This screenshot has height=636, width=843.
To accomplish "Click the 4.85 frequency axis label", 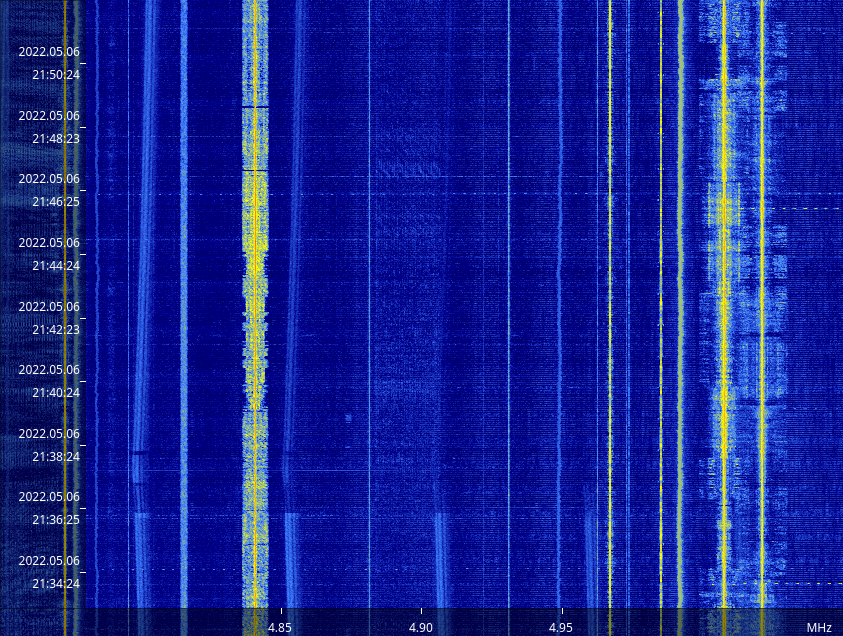I will (280, 627).
